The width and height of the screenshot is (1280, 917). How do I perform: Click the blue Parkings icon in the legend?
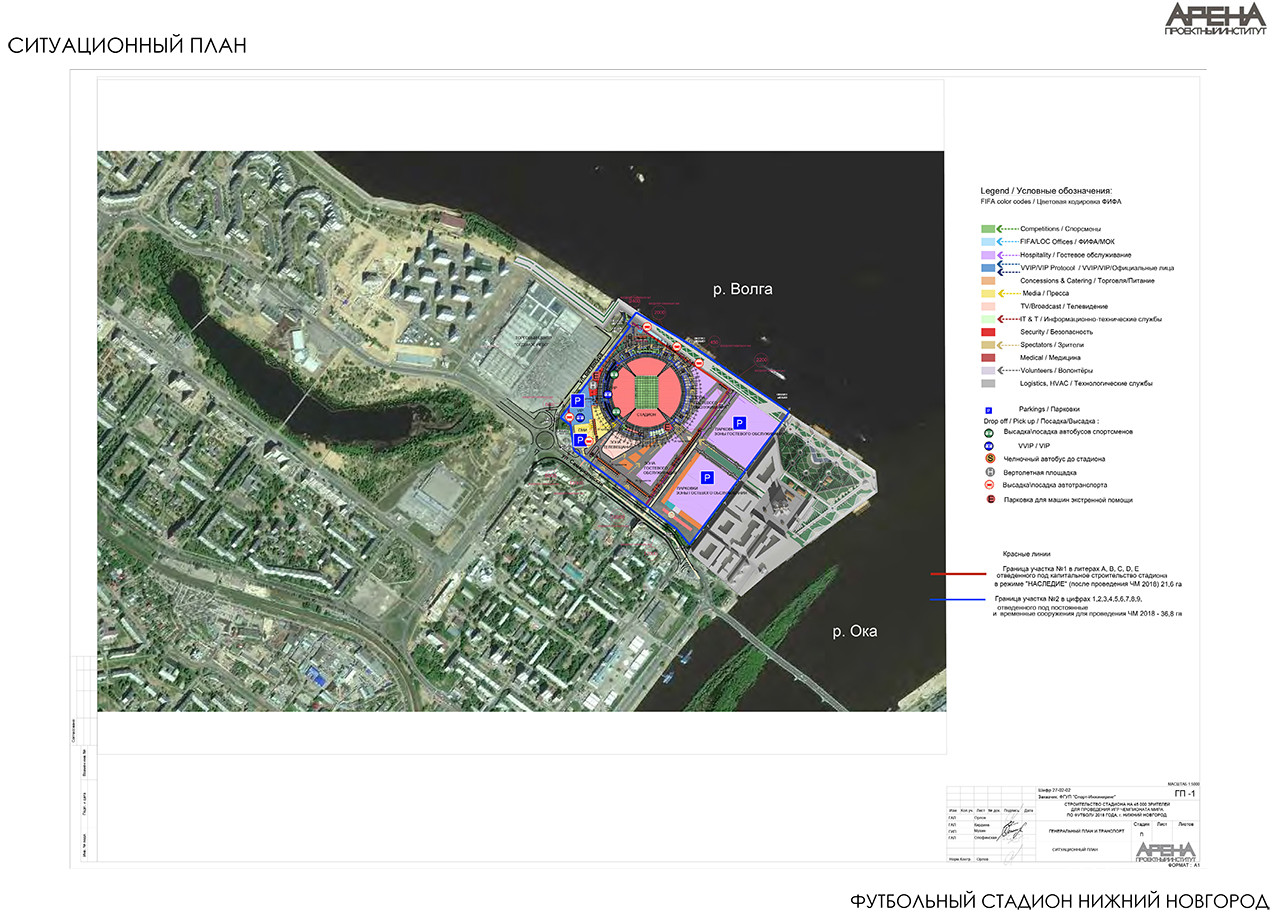[988, 409]
